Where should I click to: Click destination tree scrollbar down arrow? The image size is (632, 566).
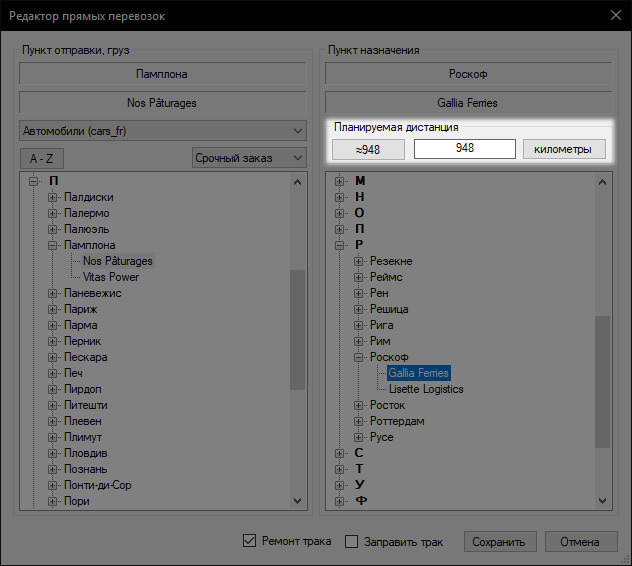coord(603,501)
